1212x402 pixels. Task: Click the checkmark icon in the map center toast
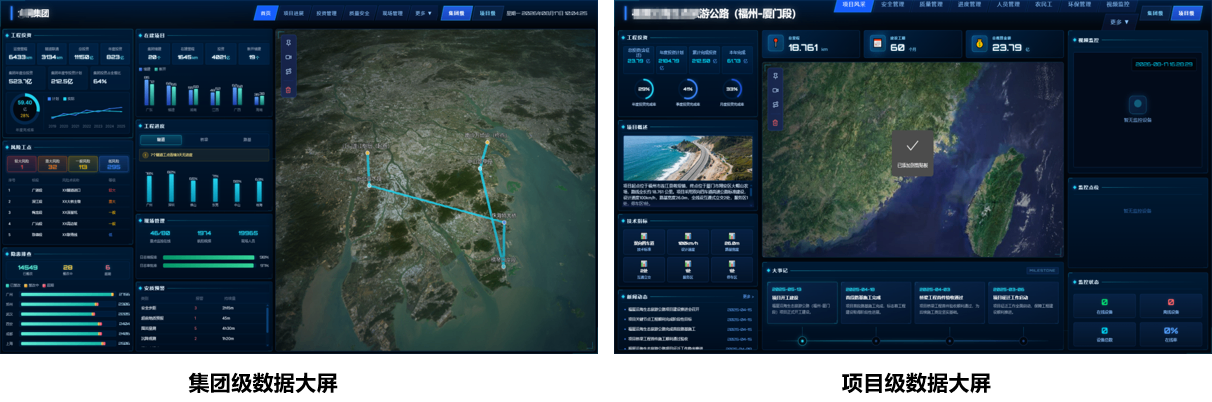[x=912, y=145]
